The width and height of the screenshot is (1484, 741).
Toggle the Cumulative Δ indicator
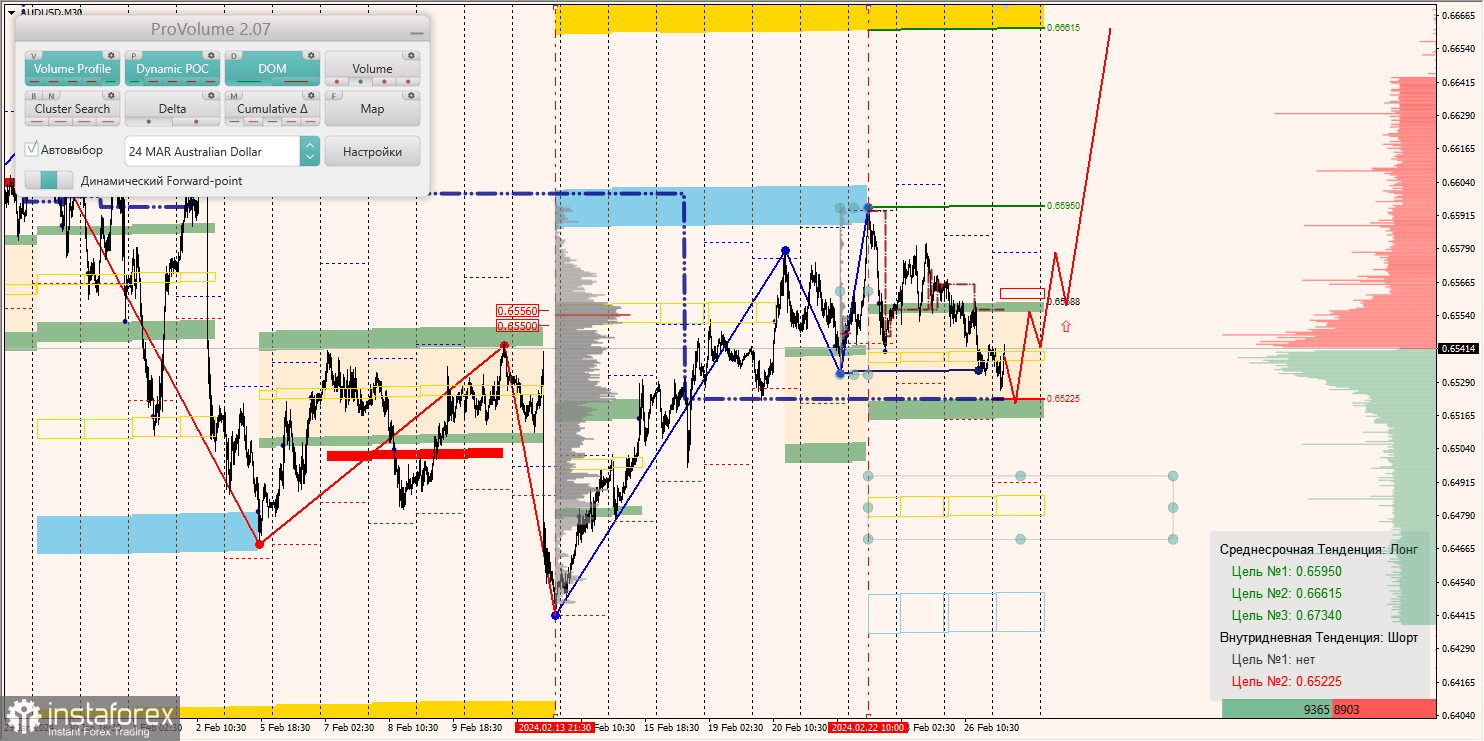click(272, 108)
